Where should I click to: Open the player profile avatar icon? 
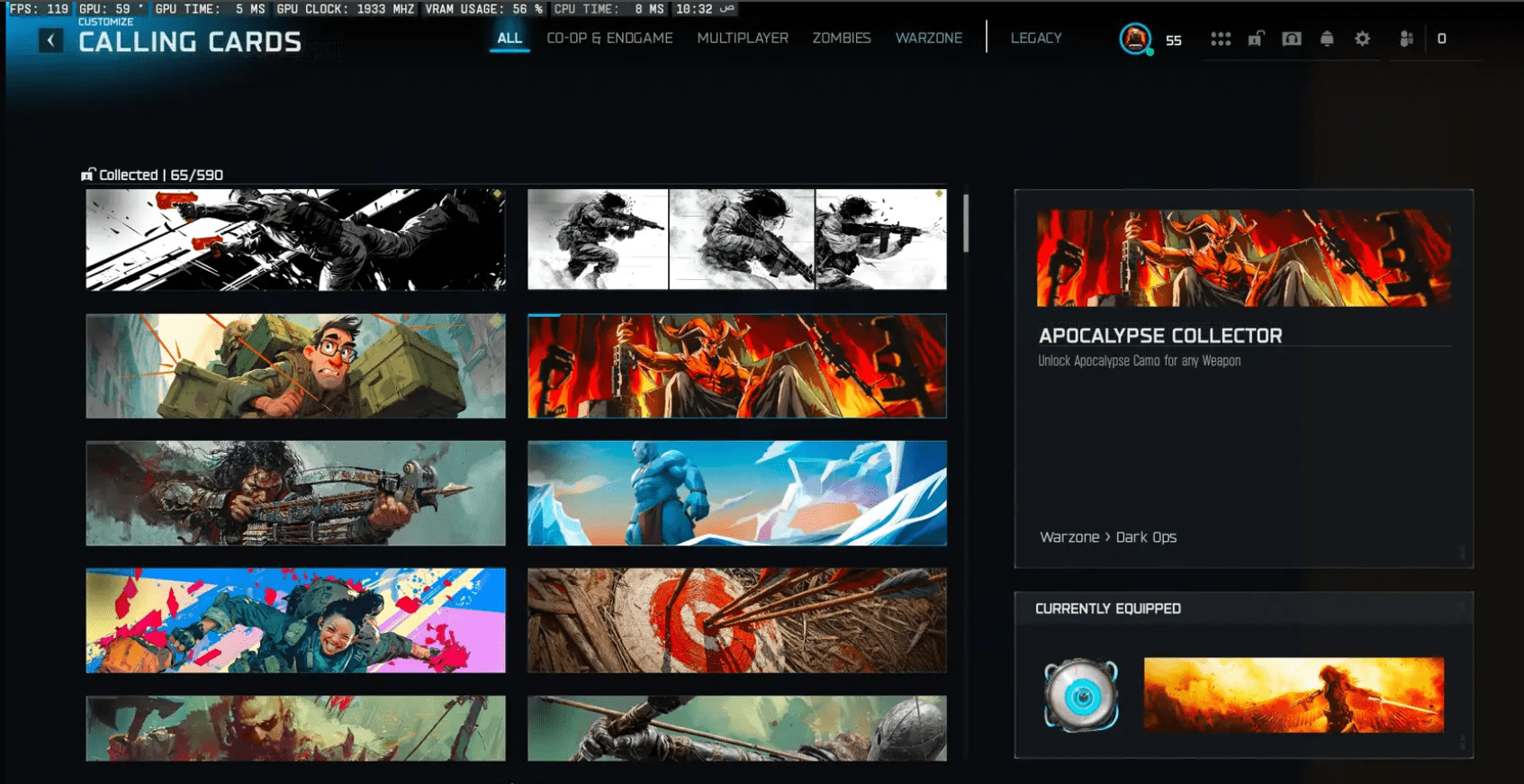(x=1135, y=39)
